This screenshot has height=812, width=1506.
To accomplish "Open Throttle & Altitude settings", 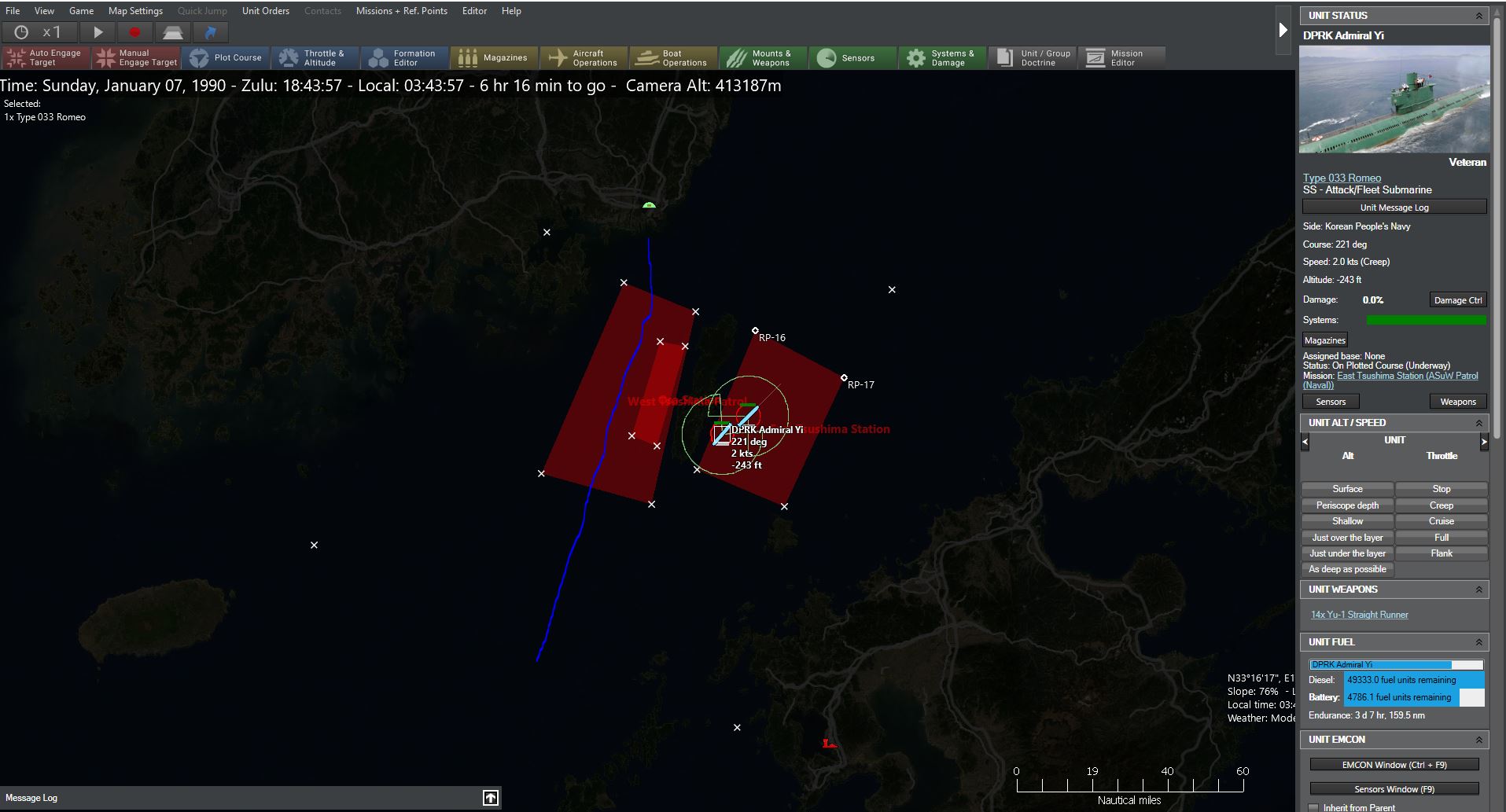I will [x=315, y=58].
